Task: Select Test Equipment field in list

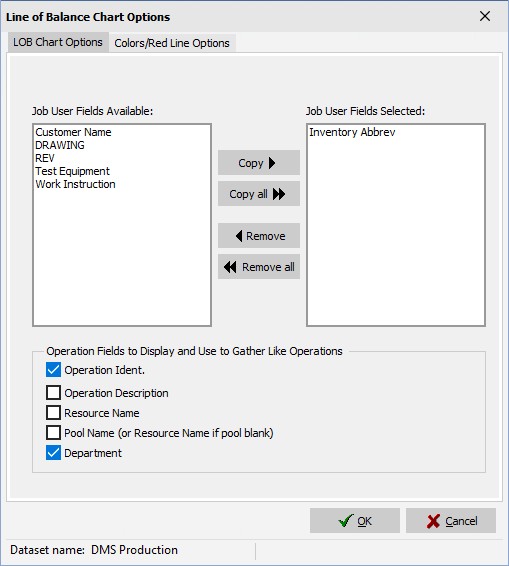Action: point(73,171)
